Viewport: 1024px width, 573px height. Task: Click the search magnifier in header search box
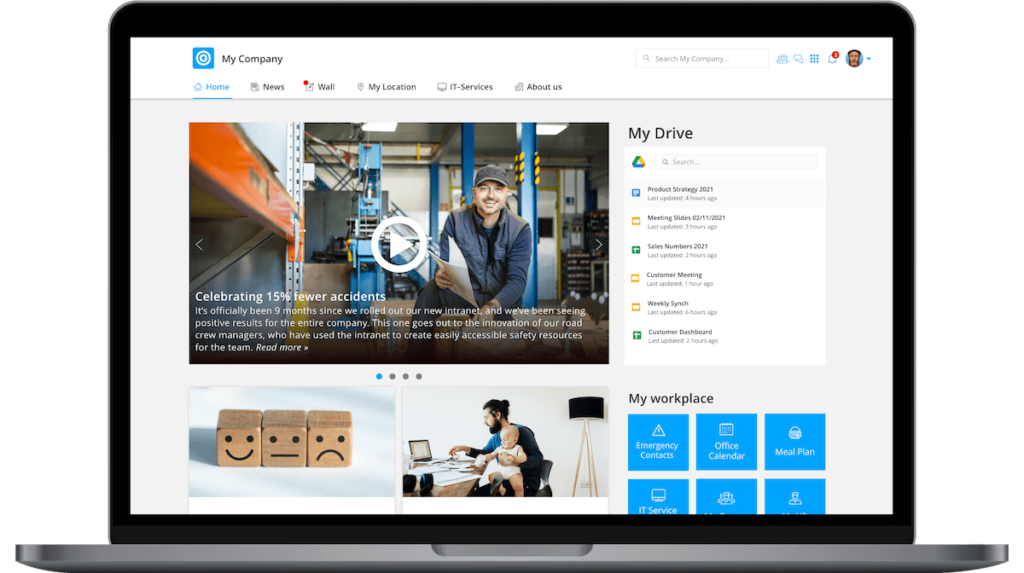(647, 58)
